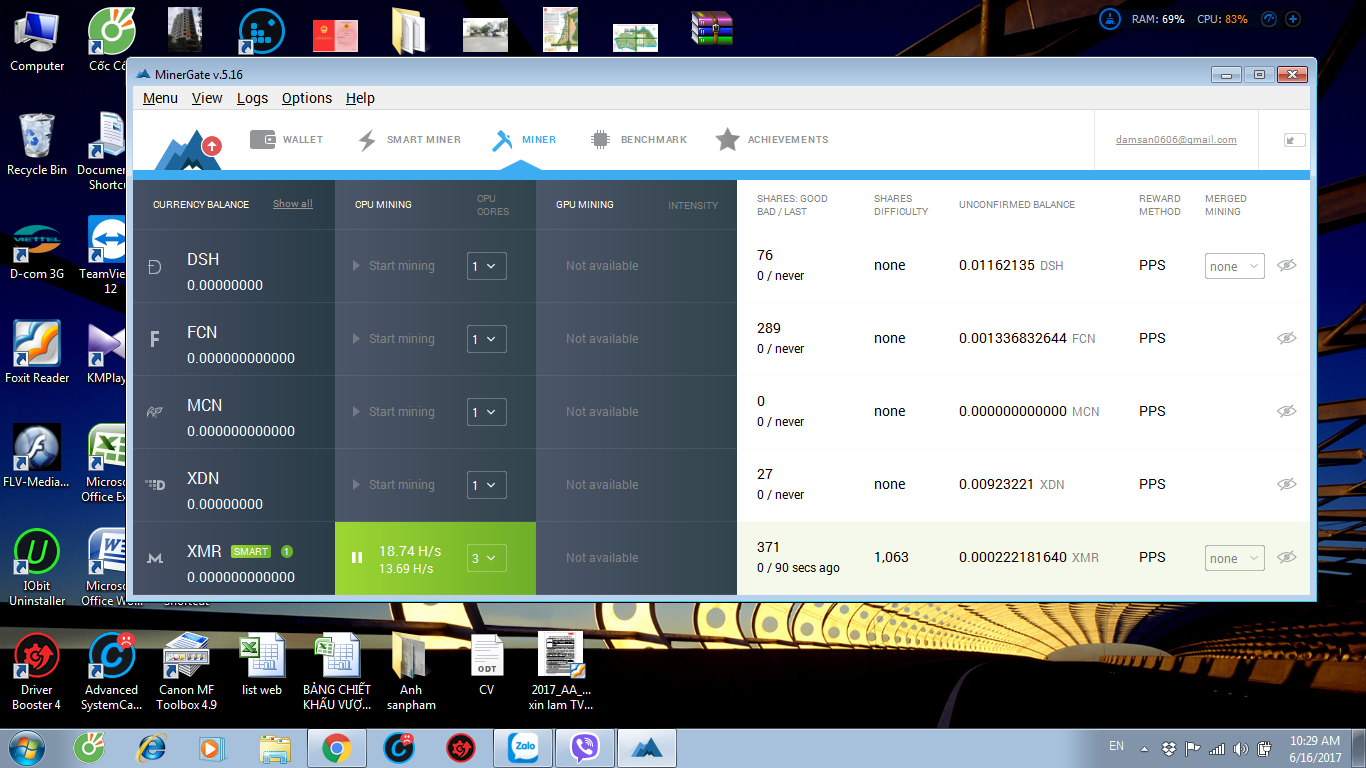Open Zalo from the taskbar

523,748
